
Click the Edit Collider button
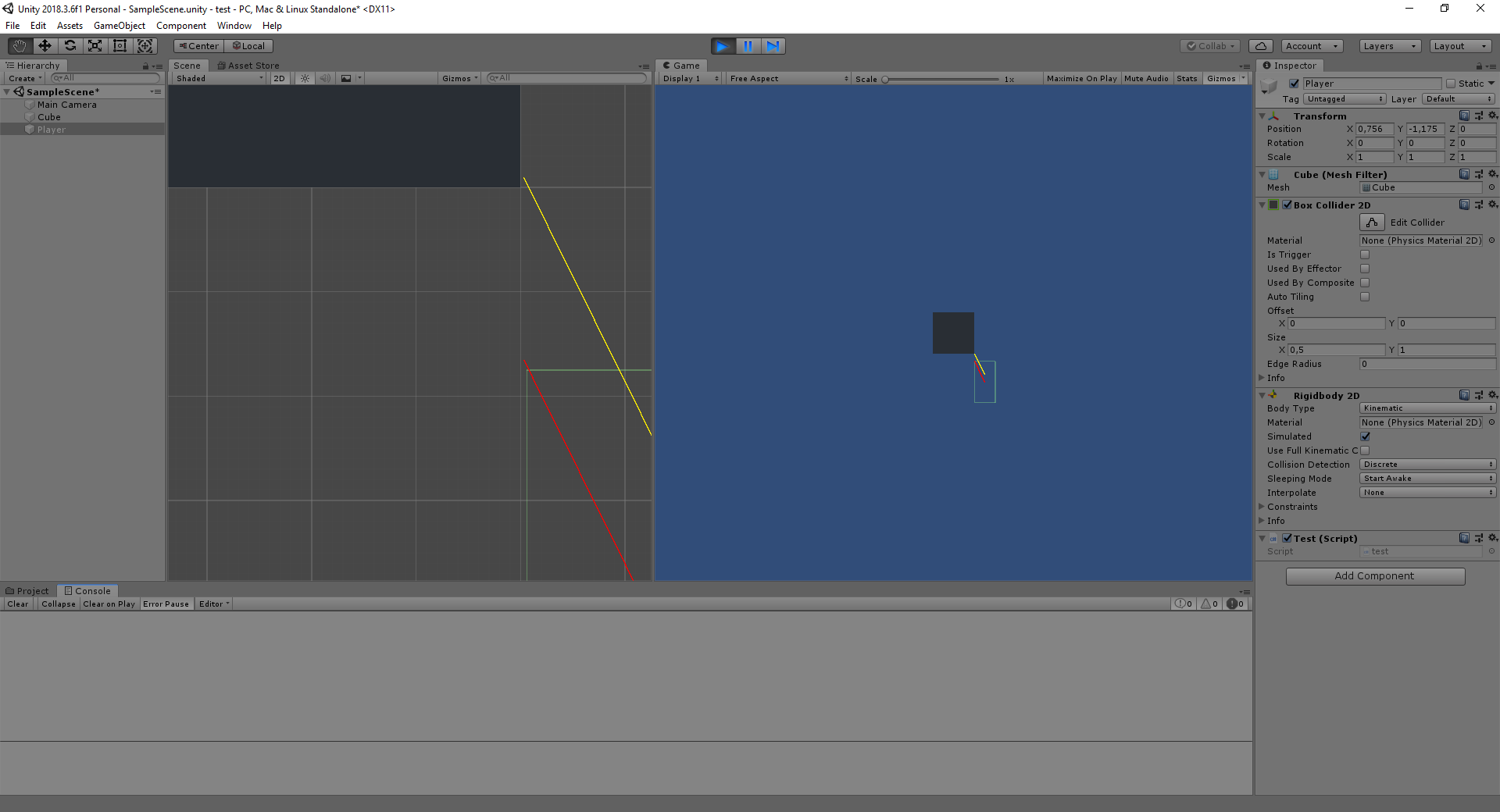pos(1372,223)
